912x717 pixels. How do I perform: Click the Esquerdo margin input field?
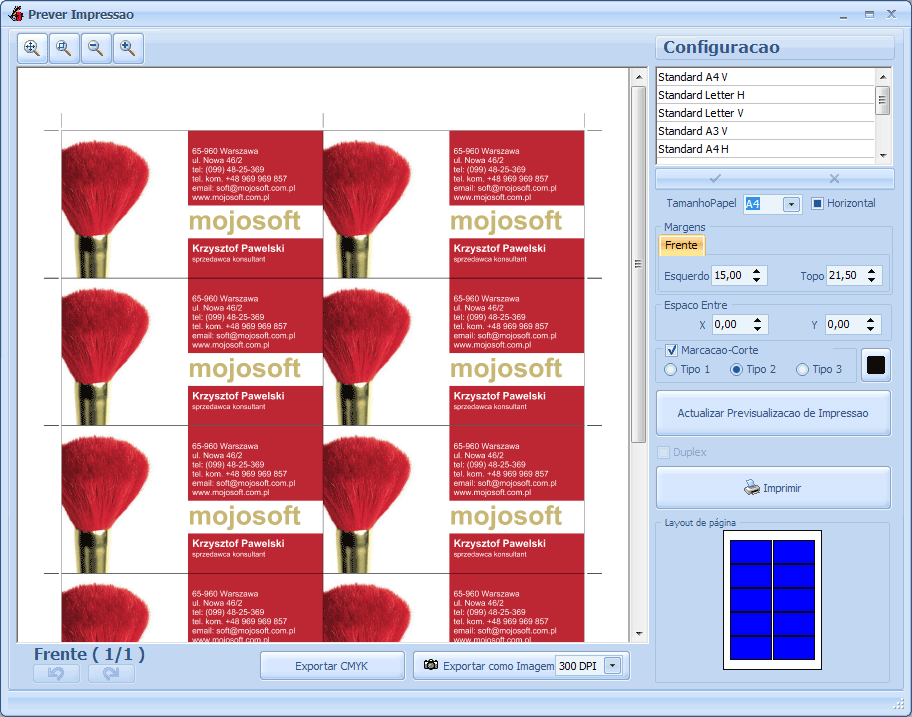coord(731,276)
